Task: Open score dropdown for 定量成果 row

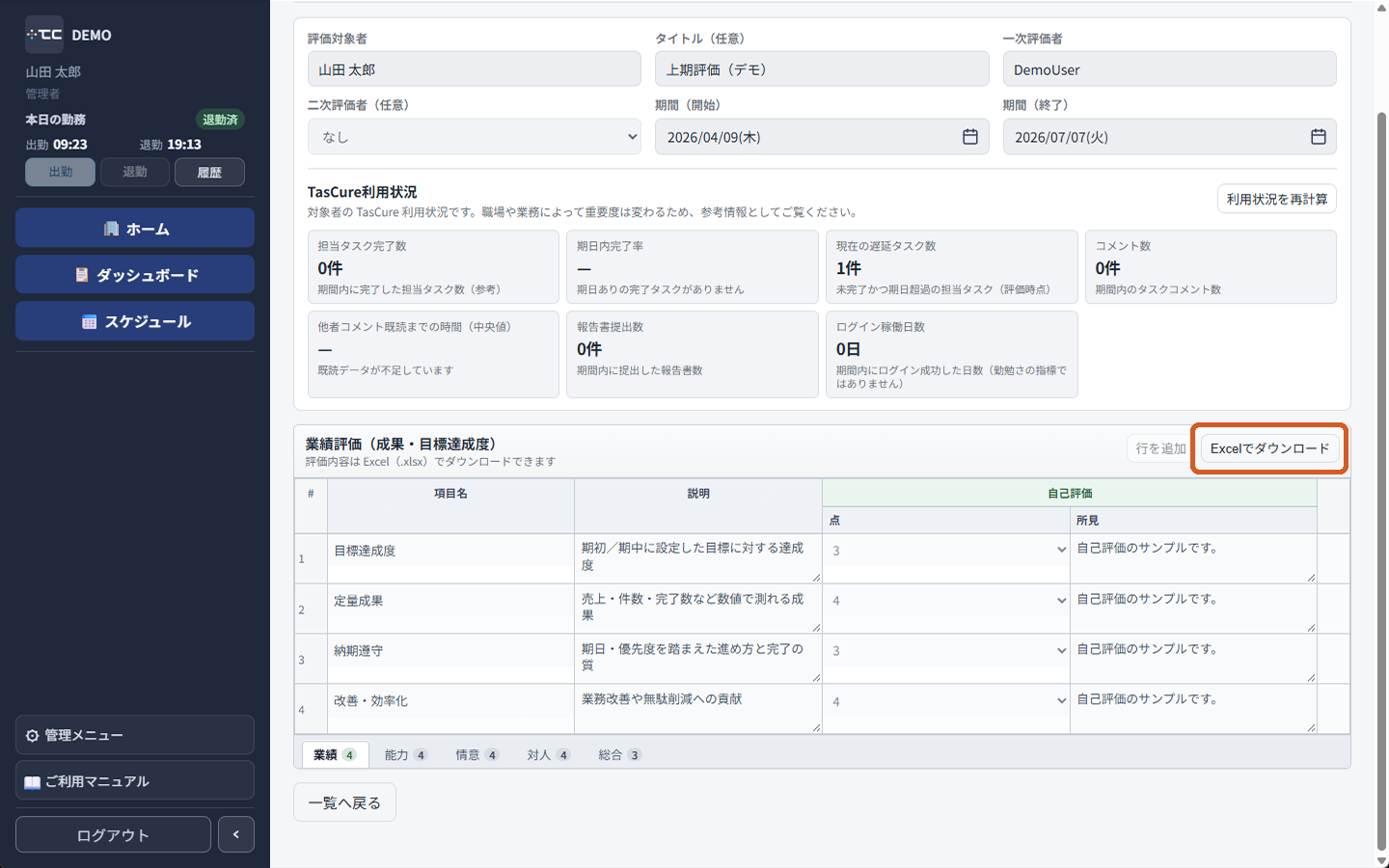Action: [946, 600]
